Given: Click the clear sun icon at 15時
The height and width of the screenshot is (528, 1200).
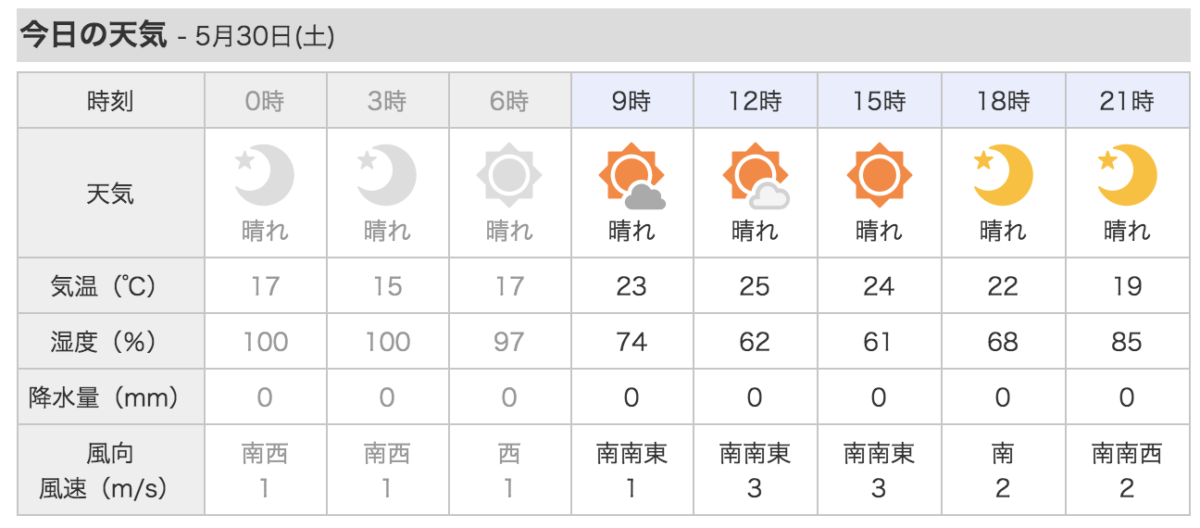Looking at the screenshot, I should point(879,175).
